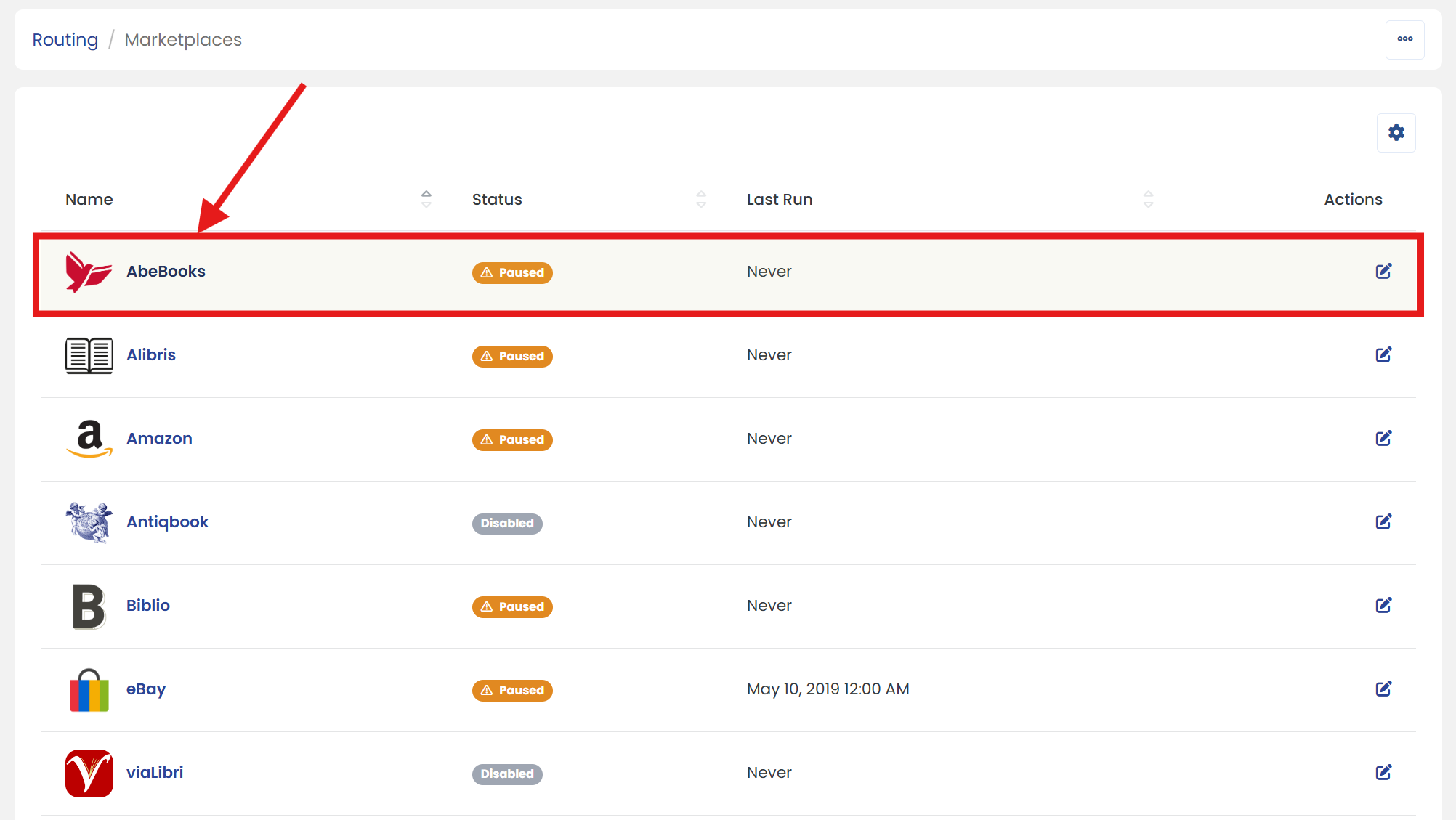This screenshot has width=1456, height=820.
Task: Click the Paused badge for Alibris
Action: [512, 357]
